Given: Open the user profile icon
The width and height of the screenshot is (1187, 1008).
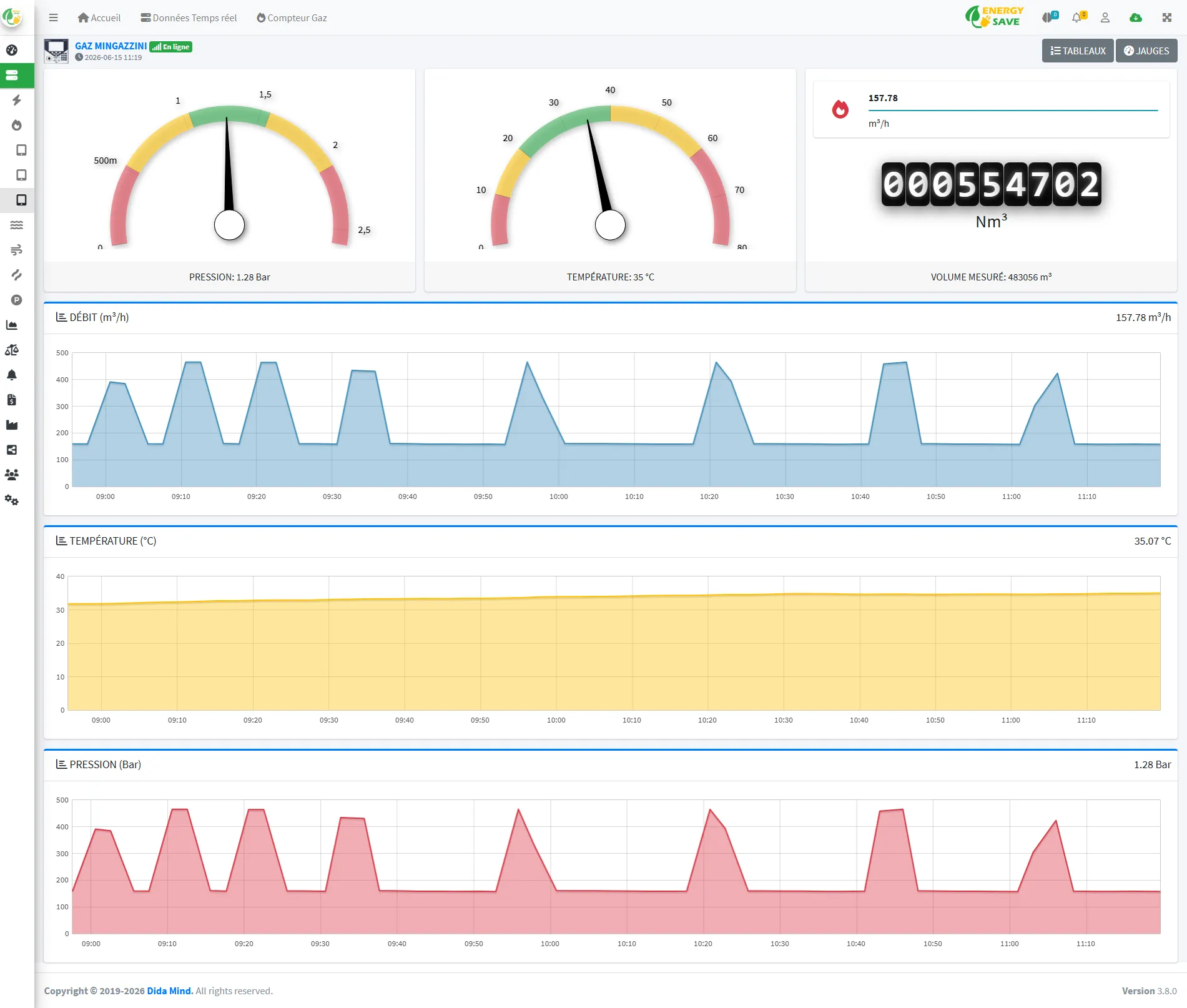Looking at the screenshot, I should pos(1105,17).
